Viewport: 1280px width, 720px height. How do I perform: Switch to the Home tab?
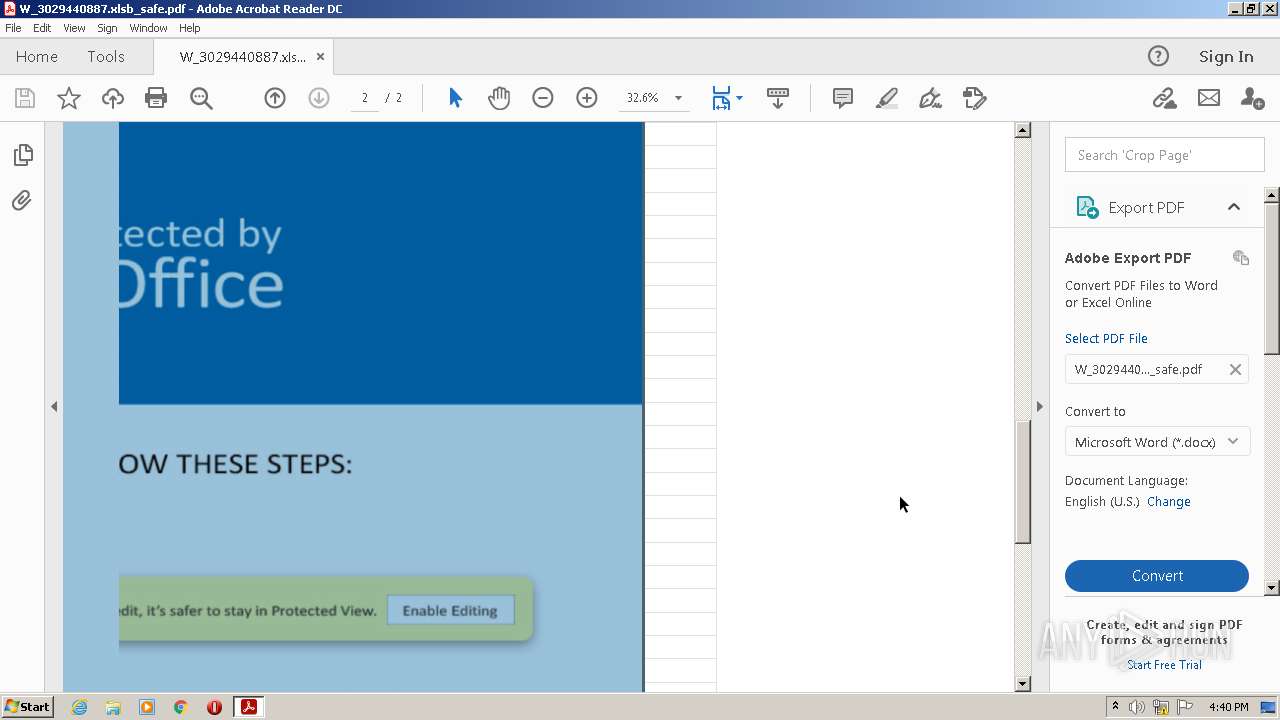pyautogui.click(x=37, y=56)
